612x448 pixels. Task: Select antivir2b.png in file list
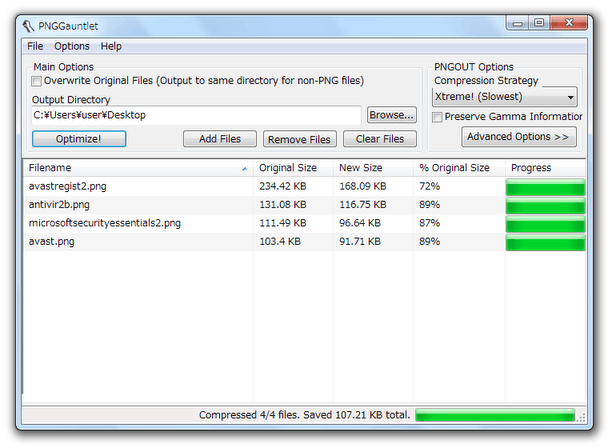(59, 205)
